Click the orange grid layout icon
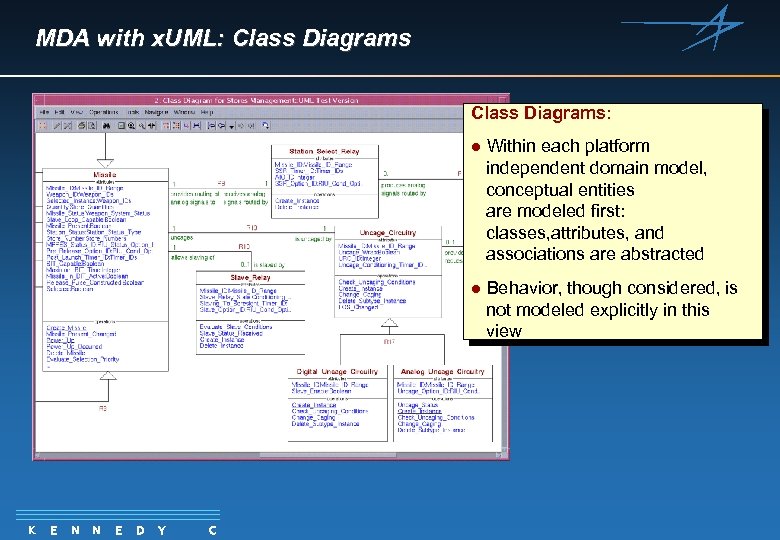Screen dimensions: 780x540 (176, 126)
